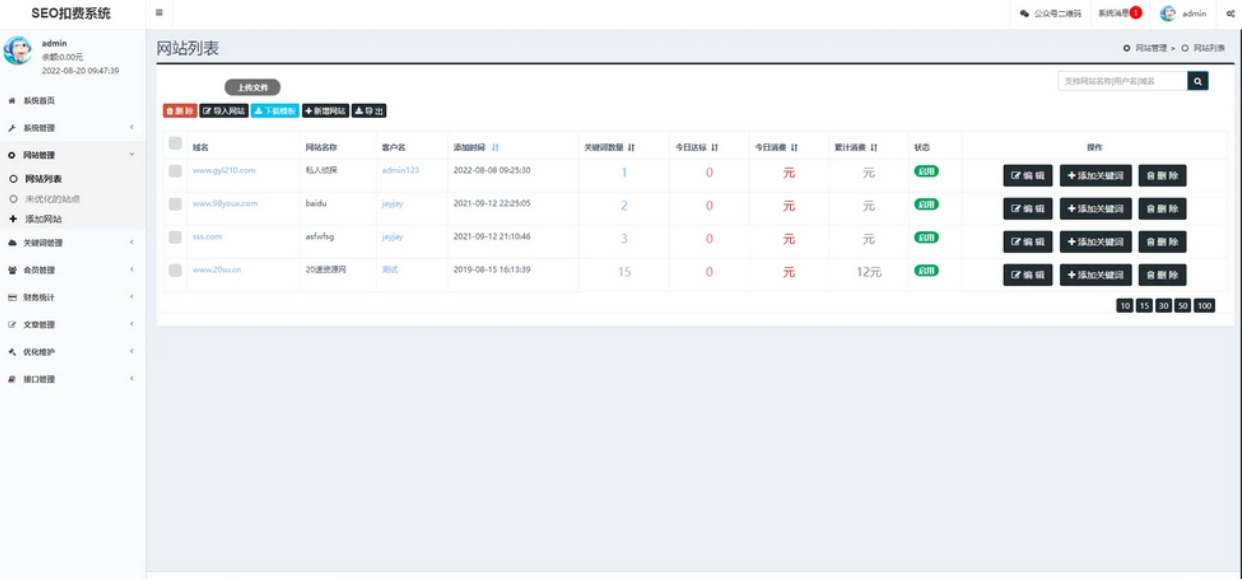Check the row checkbox for www.gyl210.com
The image size is (1242, 579).
click(x=175, y=171)
